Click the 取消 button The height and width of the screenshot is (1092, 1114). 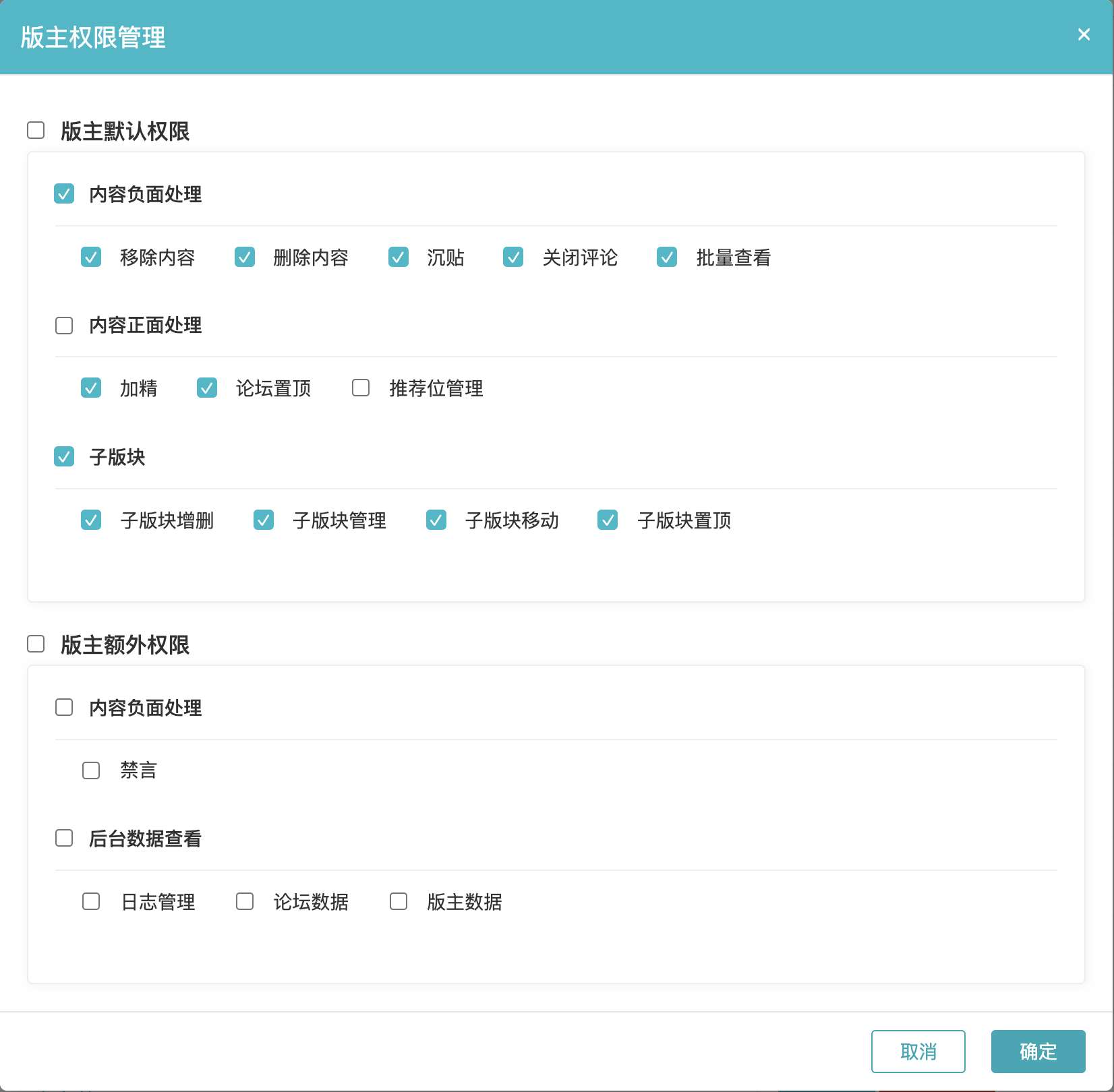click(918, 1052)
